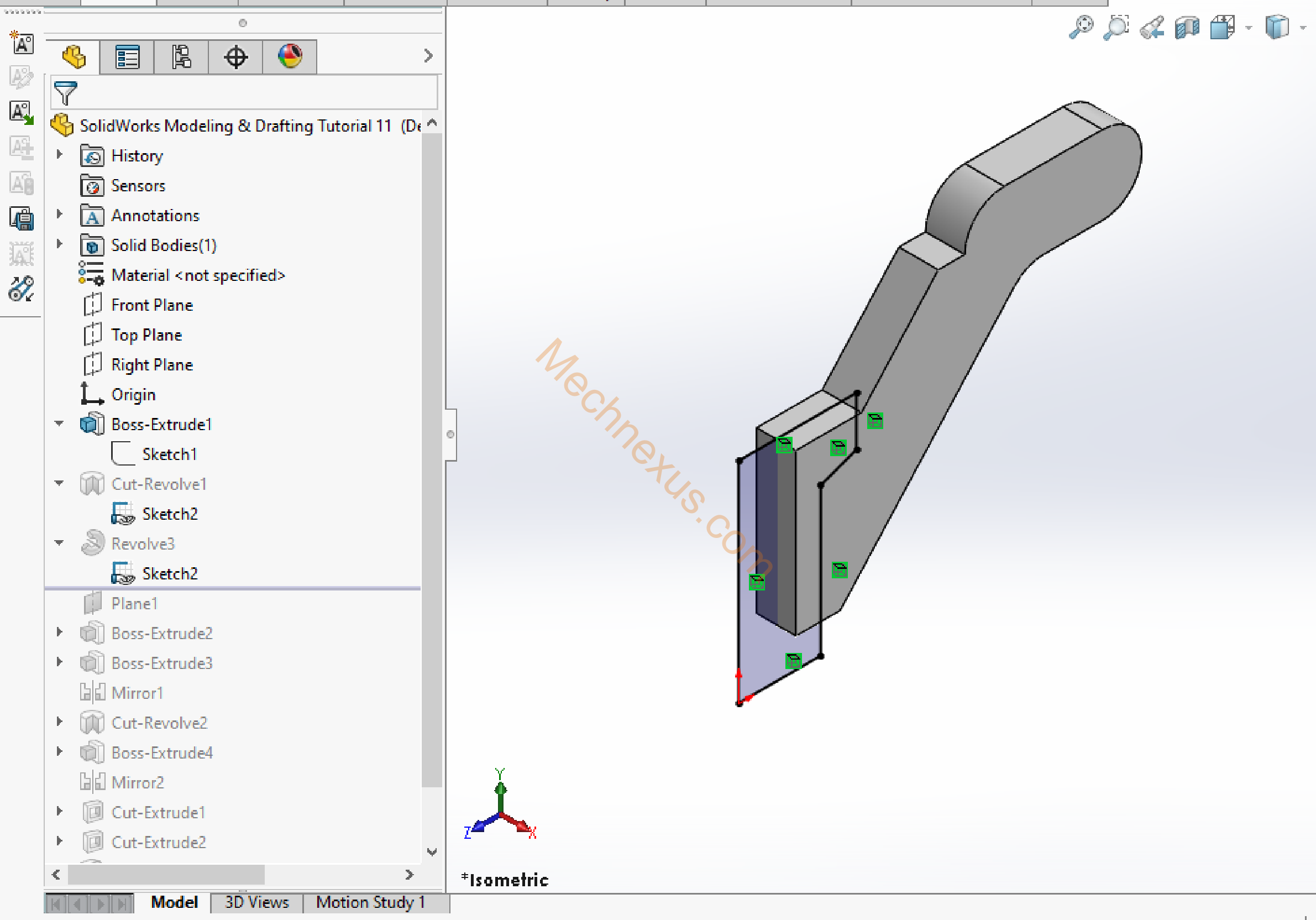Open the PropertyManager tab
The height and width of the screenshot is (920, 1316).
tap(127, 57)
